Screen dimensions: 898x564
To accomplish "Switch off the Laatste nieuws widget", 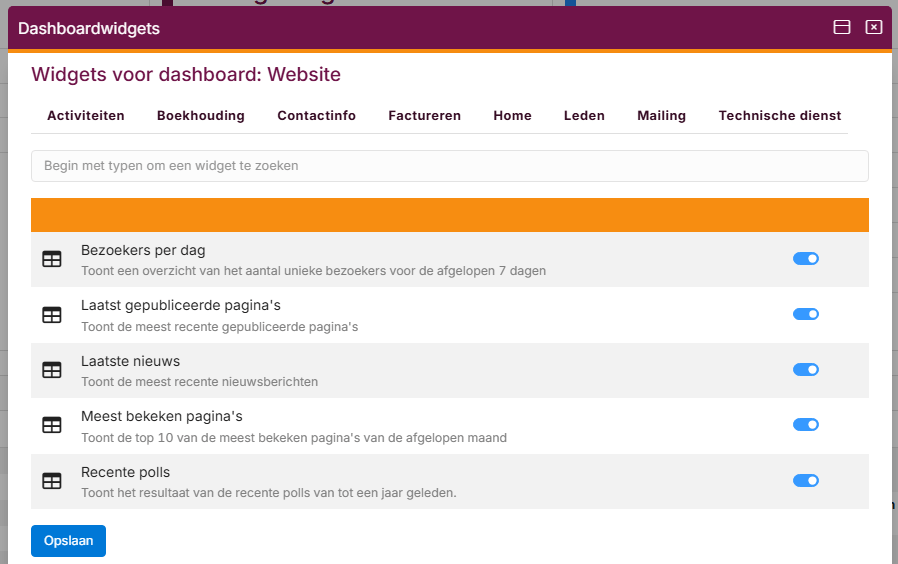I will [806, 369].
